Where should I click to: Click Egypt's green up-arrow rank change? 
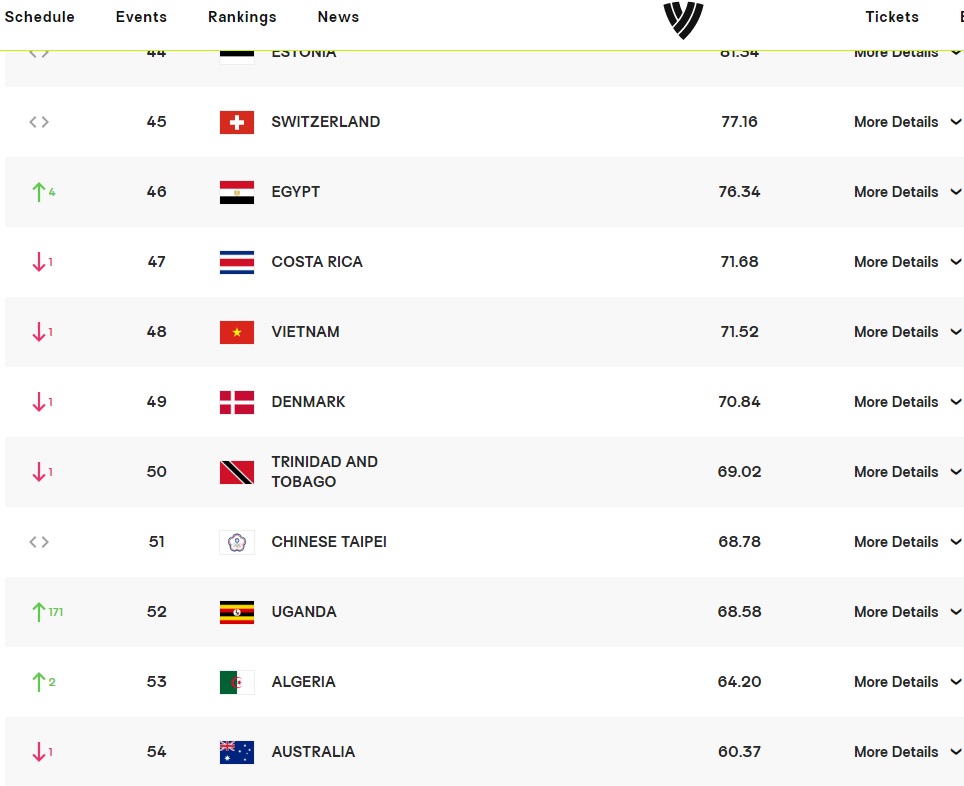[43, 192]
